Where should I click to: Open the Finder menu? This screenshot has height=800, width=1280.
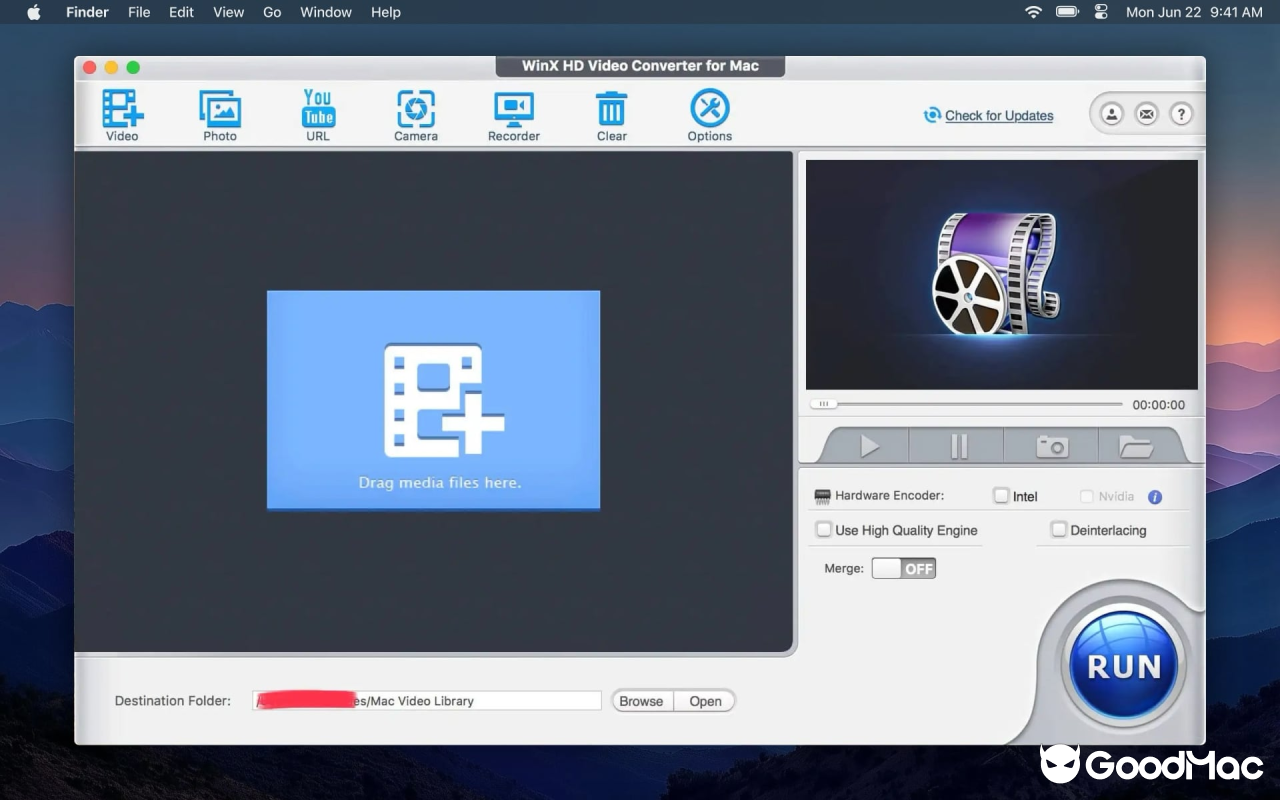pyautogui.click(x=87, y=12)
